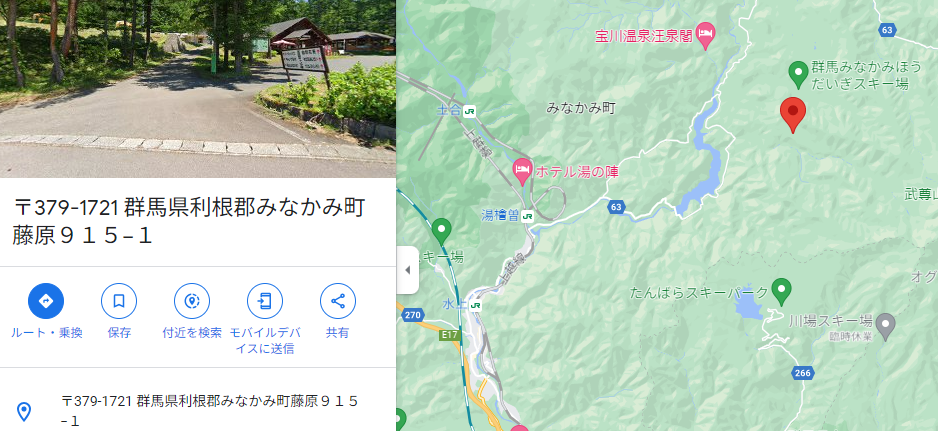Open たんばらスキーパーク green marker
The height and width of the screenshot is (431, 938).
pyautogui.click(x=781, y=292)
